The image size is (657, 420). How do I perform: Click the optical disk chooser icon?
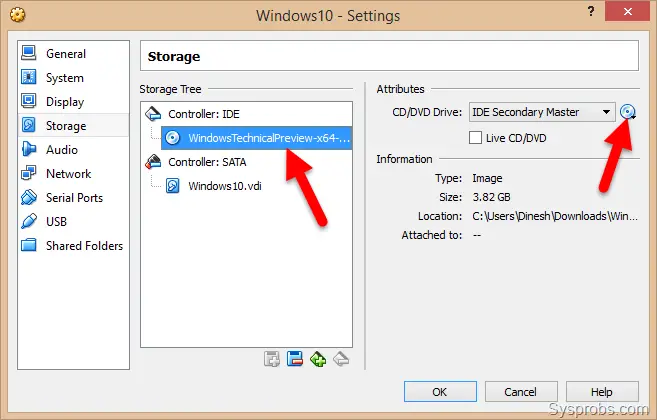(627, 112)
